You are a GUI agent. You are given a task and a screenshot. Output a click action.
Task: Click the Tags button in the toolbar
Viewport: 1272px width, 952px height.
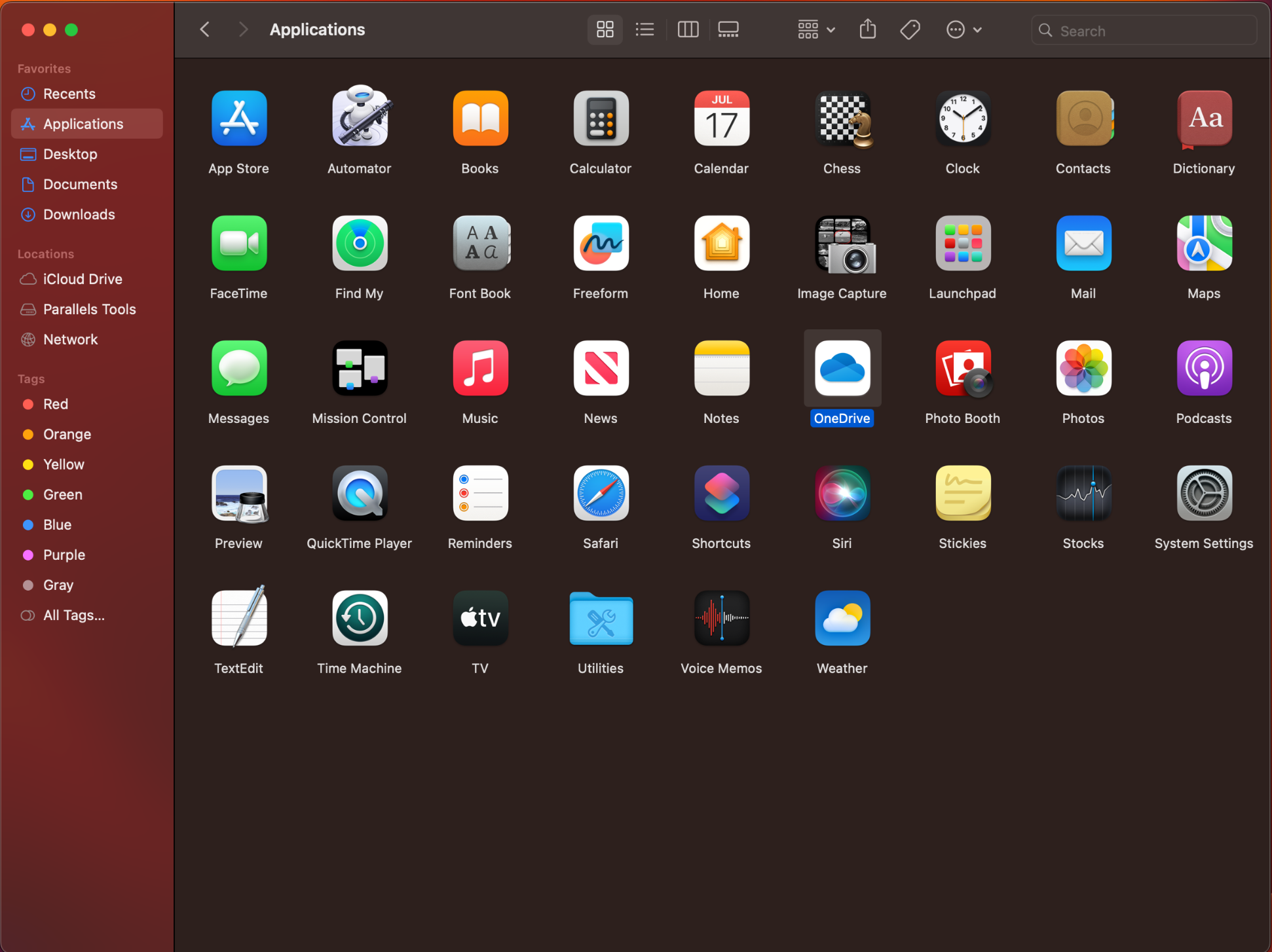[x=910, y=29]
